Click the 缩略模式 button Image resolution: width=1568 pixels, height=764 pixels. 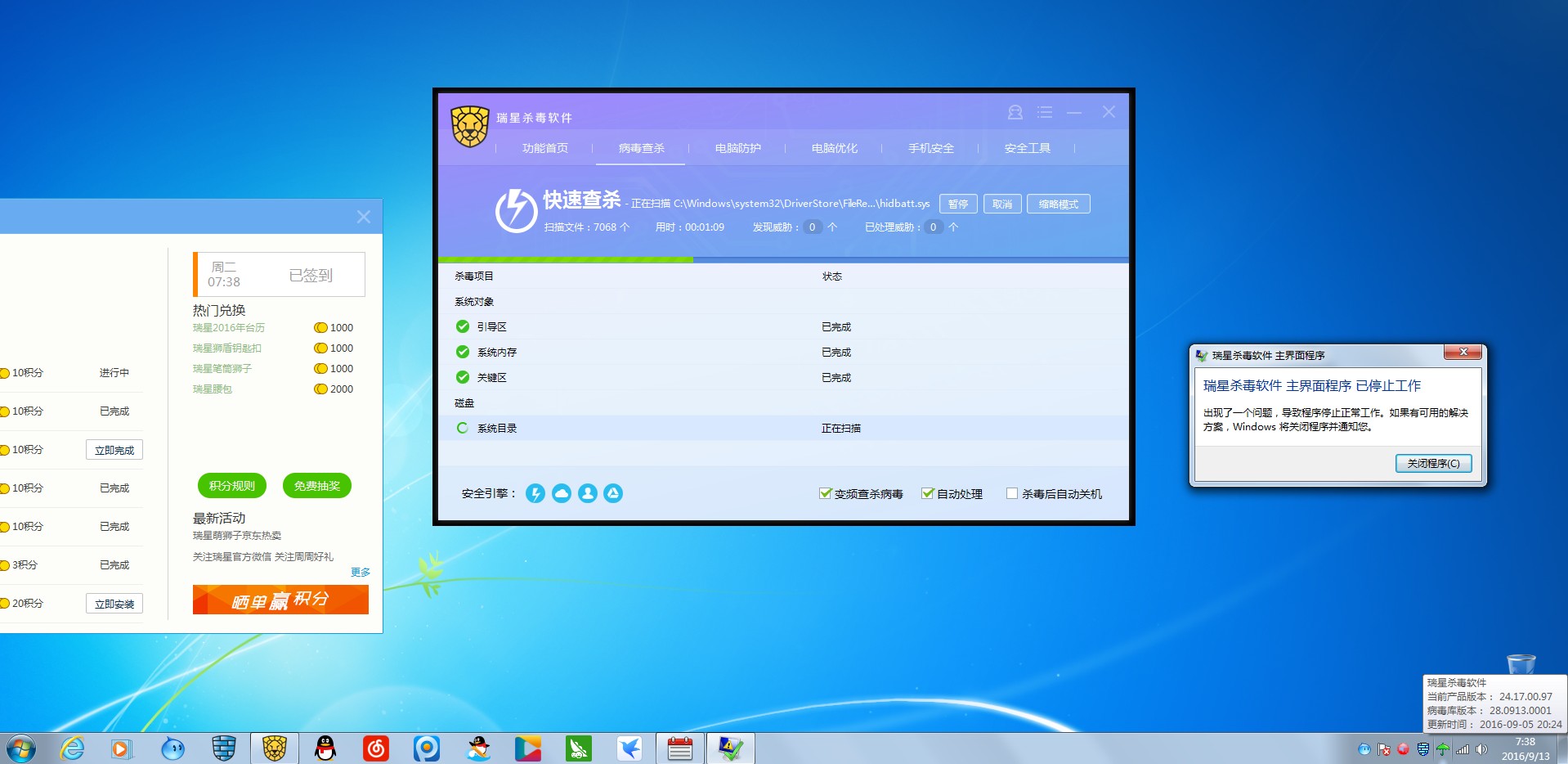click(x=1059, y=204)
